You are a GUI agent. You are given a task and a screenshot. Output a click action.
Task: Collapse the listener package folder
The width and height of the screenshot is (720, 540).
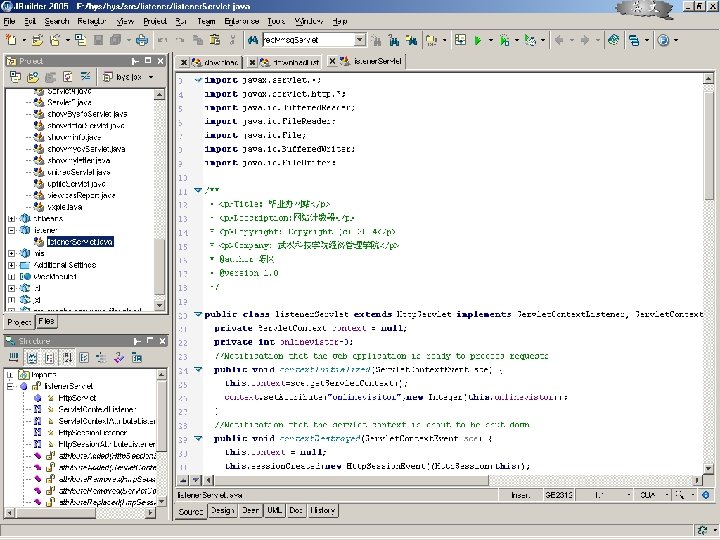[x=11, y=229]
